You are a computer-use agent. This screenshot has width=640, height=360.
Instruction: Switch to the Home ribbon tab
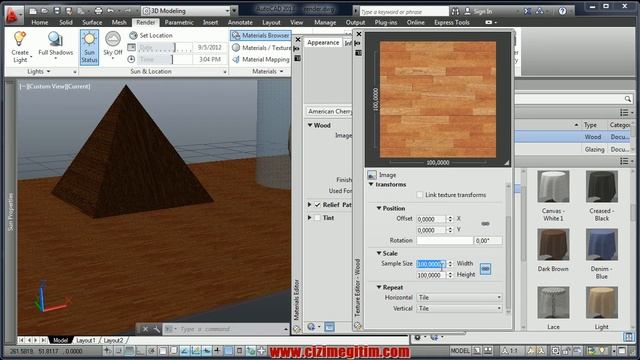(x=40, y=22)
